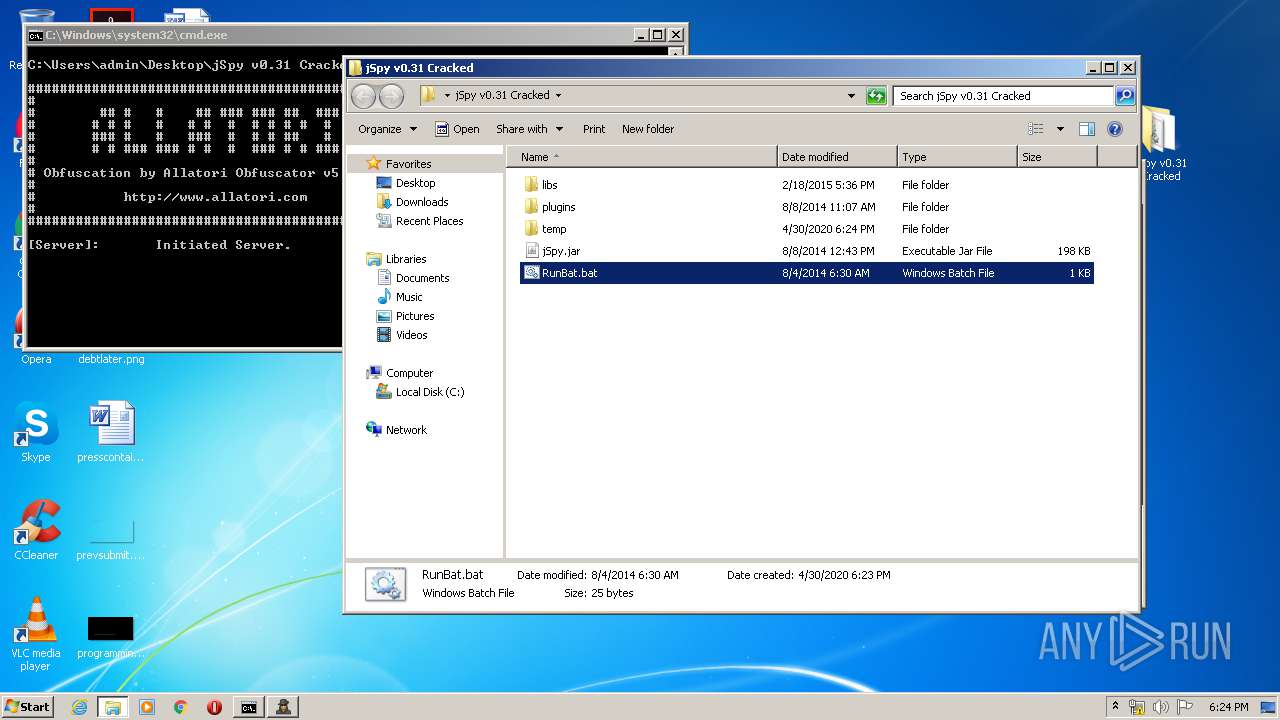1280x720 pixels.
Task: Open VLC media player desktop shortcut
Action: (36, 634)
